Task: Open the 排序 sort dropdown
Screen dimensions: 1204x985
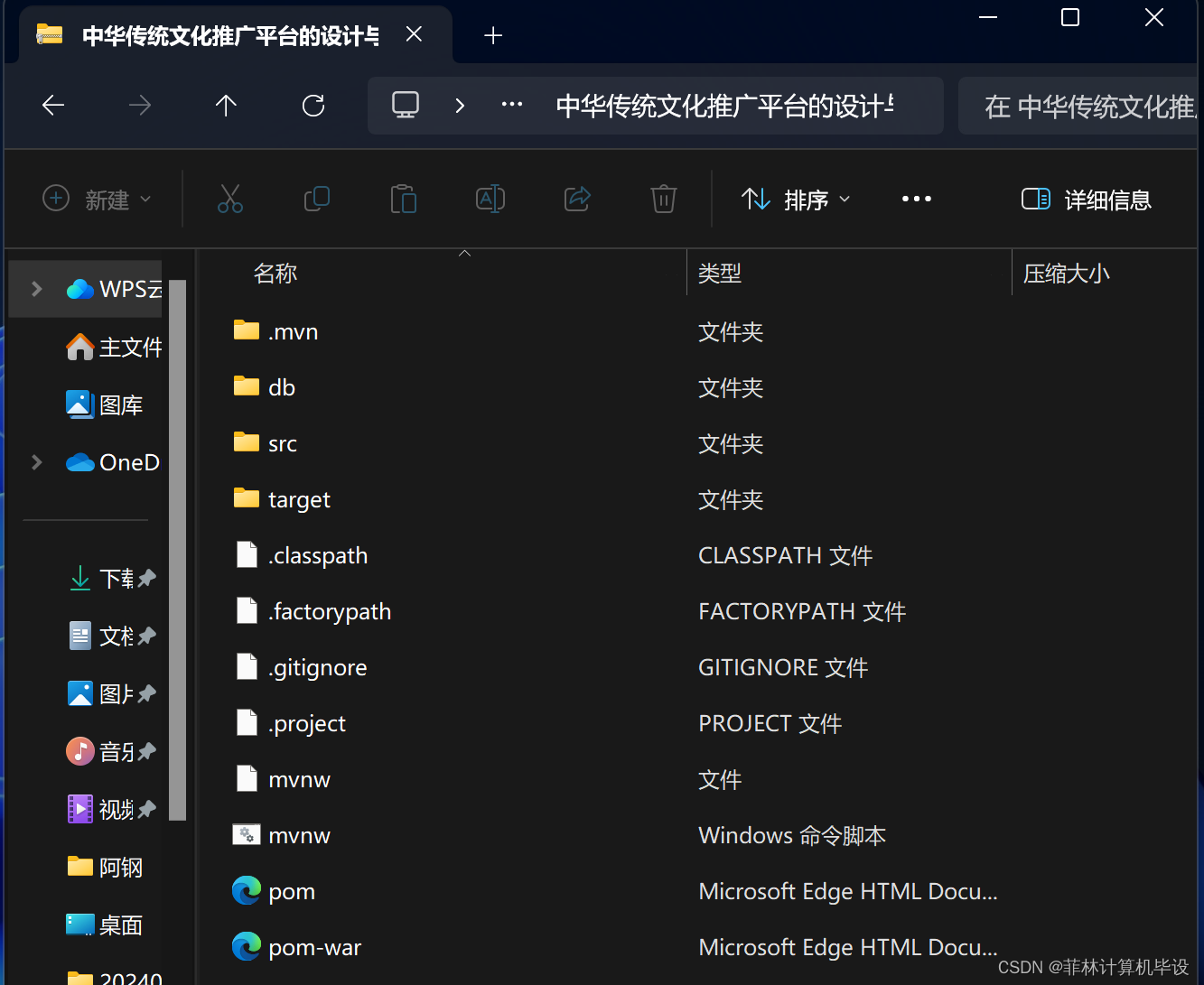Action: pos(796,199)
